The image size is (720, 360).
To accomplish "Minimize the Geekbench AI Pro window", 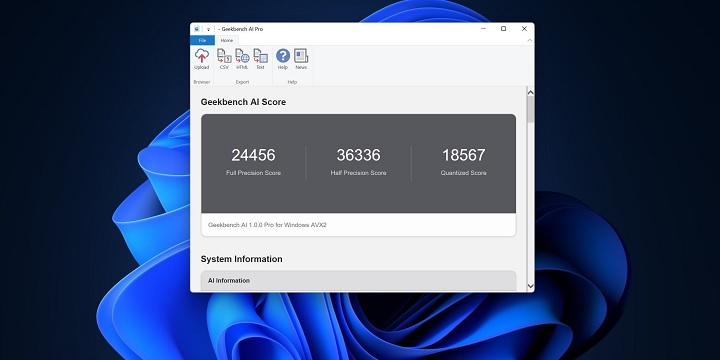I will (x=484, y=28).
